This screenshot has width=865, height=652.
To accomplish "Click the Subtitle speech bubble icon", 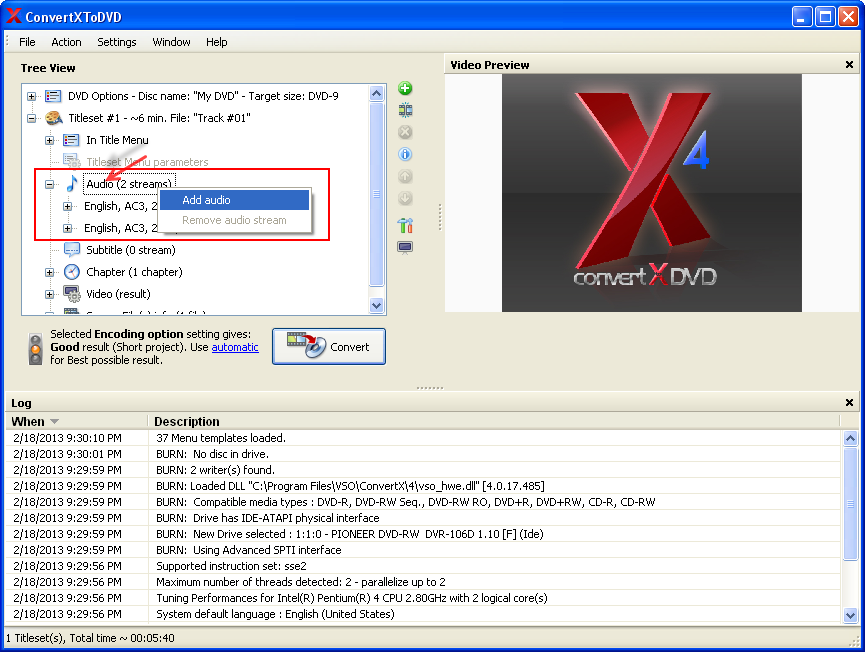I will point(72,250).
